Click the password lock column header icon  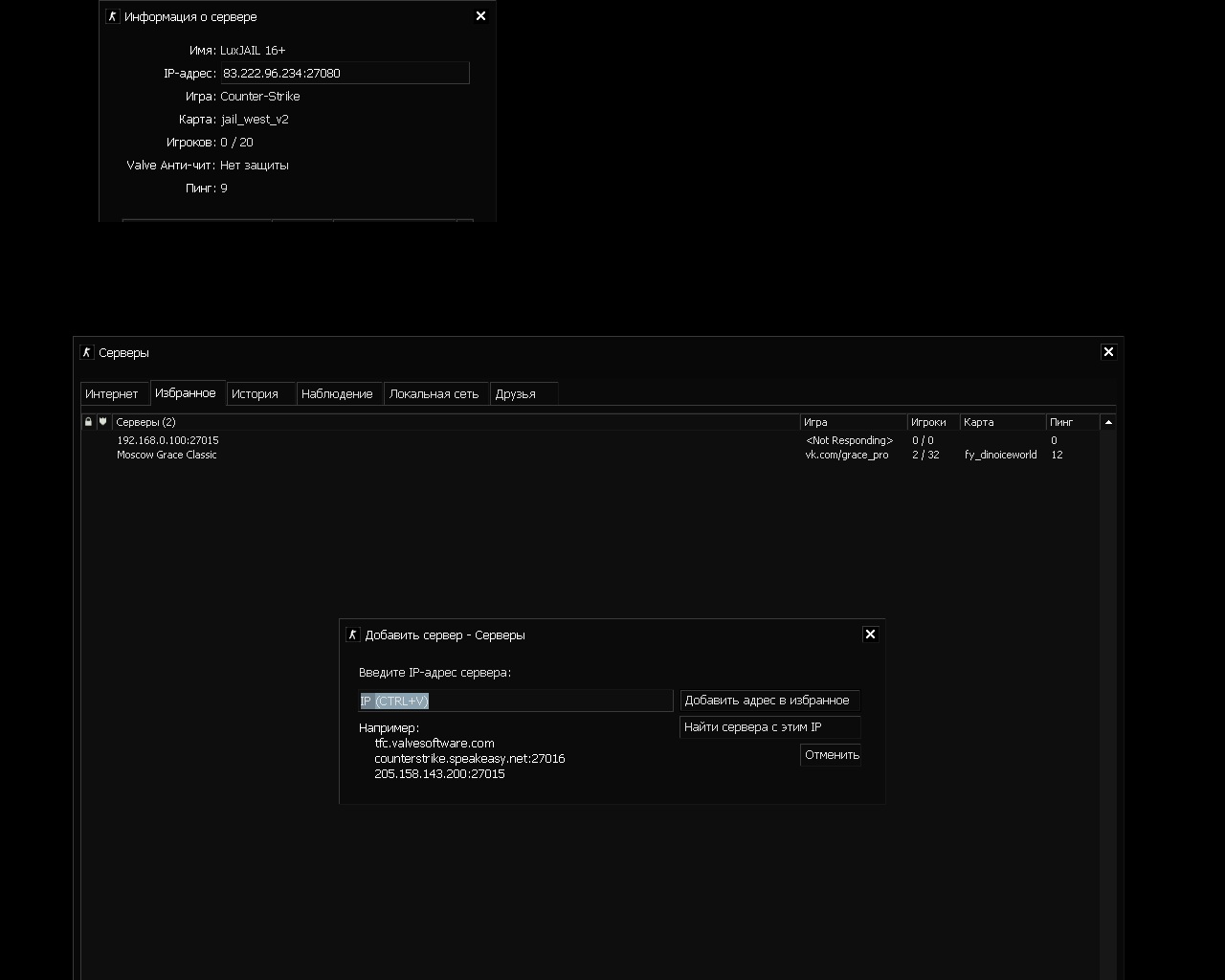pos(89,422)
